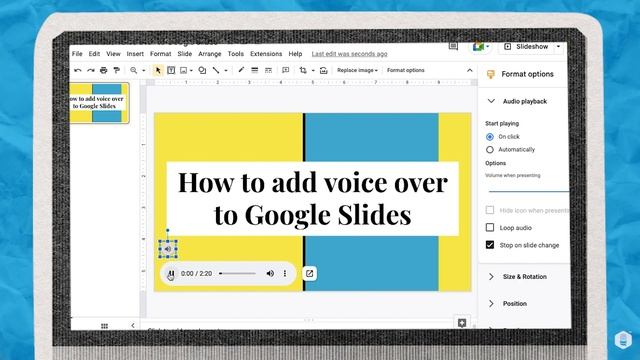The image size is (640, 360).
Task: Open the Format menu
Action: (x=160, y=54)
